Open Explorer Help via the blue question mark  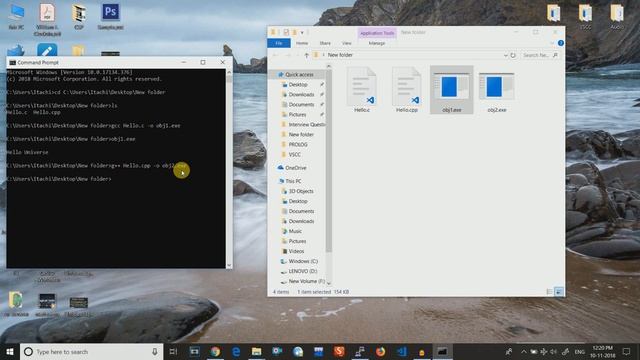pos(561,43)
